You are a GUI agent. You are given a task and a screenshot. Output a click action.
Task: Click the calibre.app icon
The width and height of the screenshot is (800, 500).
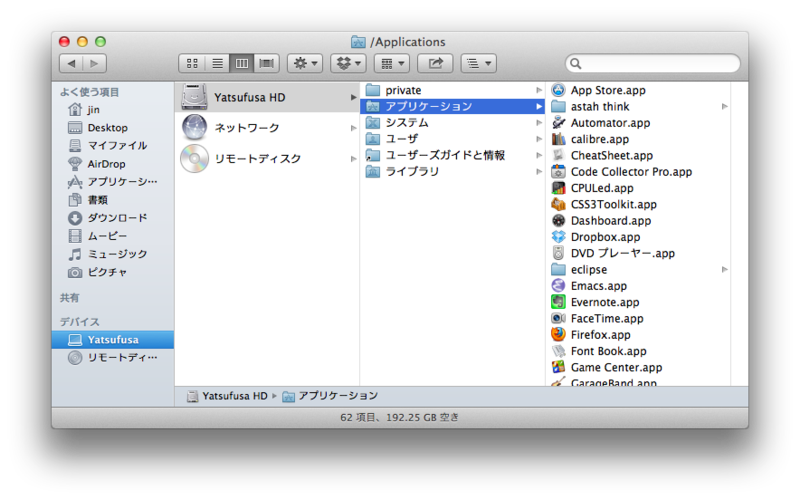[x=559, y=139]
